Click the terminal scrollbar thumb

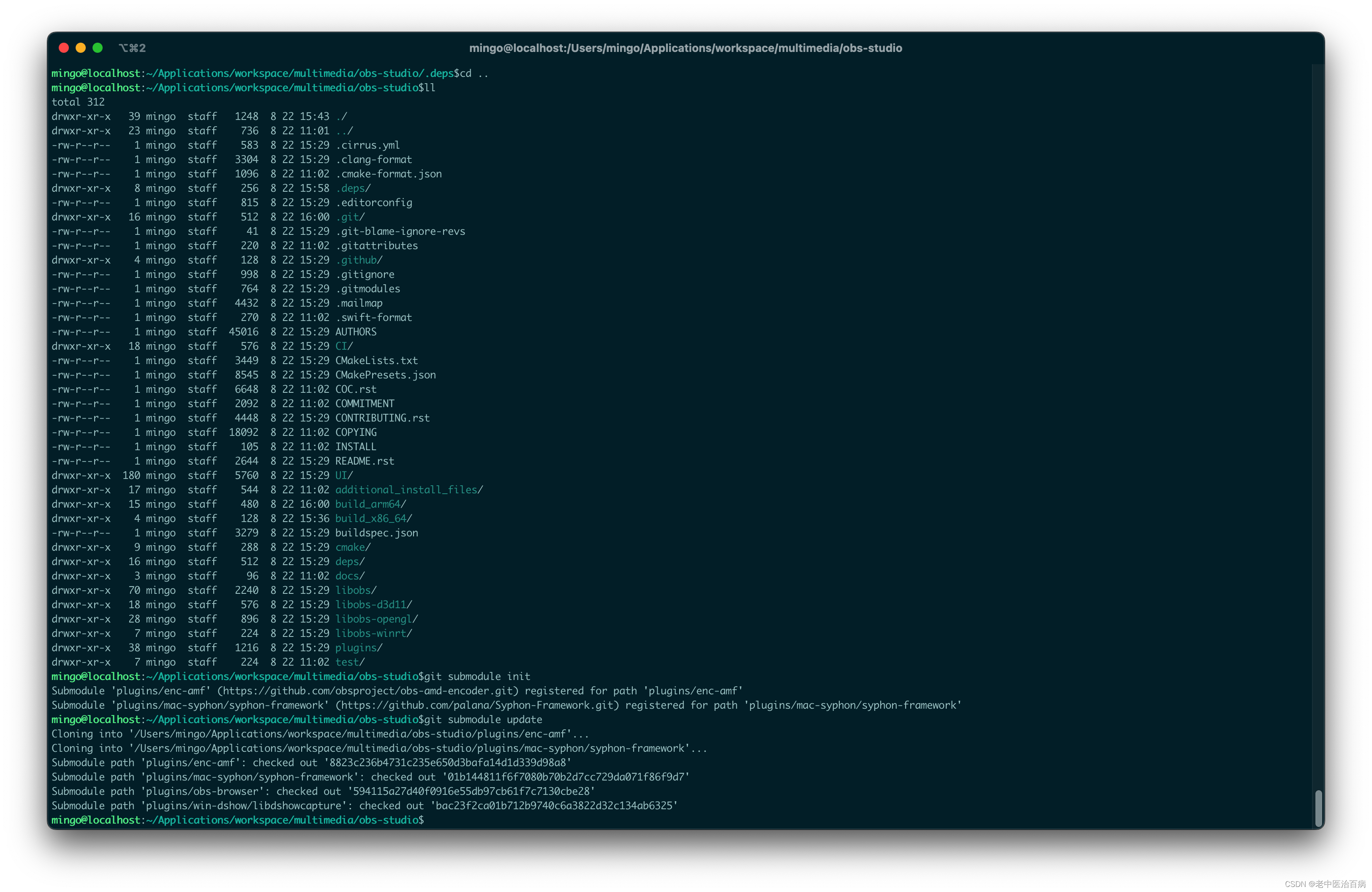coord(1318,808)
